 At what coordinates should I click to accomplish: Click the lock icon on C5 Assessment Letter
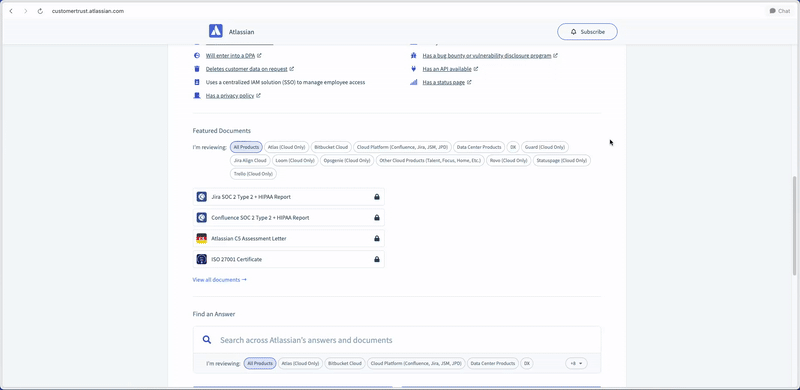pos(377,238)
